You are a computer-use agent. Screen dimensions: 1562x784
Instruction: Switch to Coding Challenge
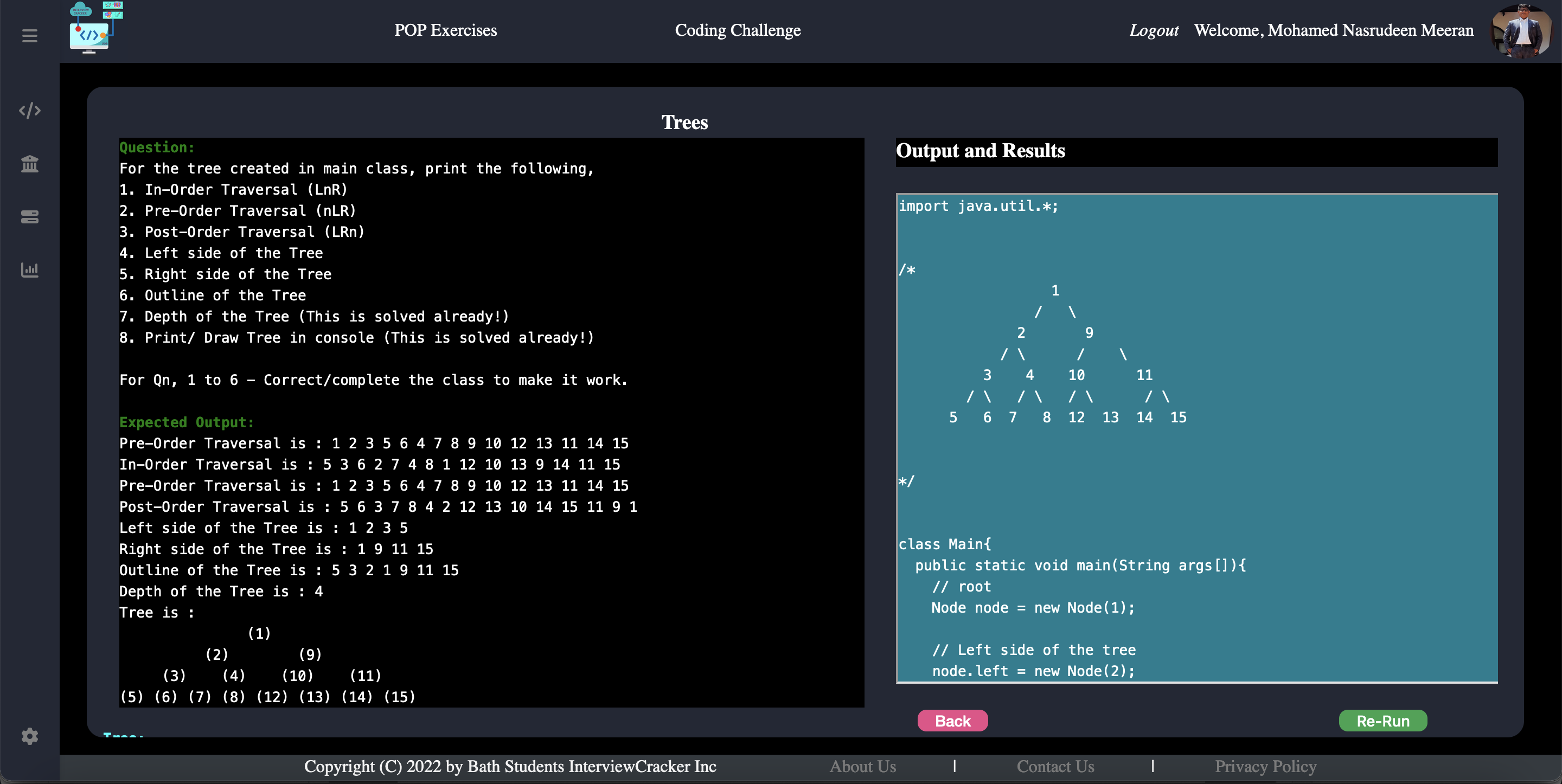click(738, 30)
